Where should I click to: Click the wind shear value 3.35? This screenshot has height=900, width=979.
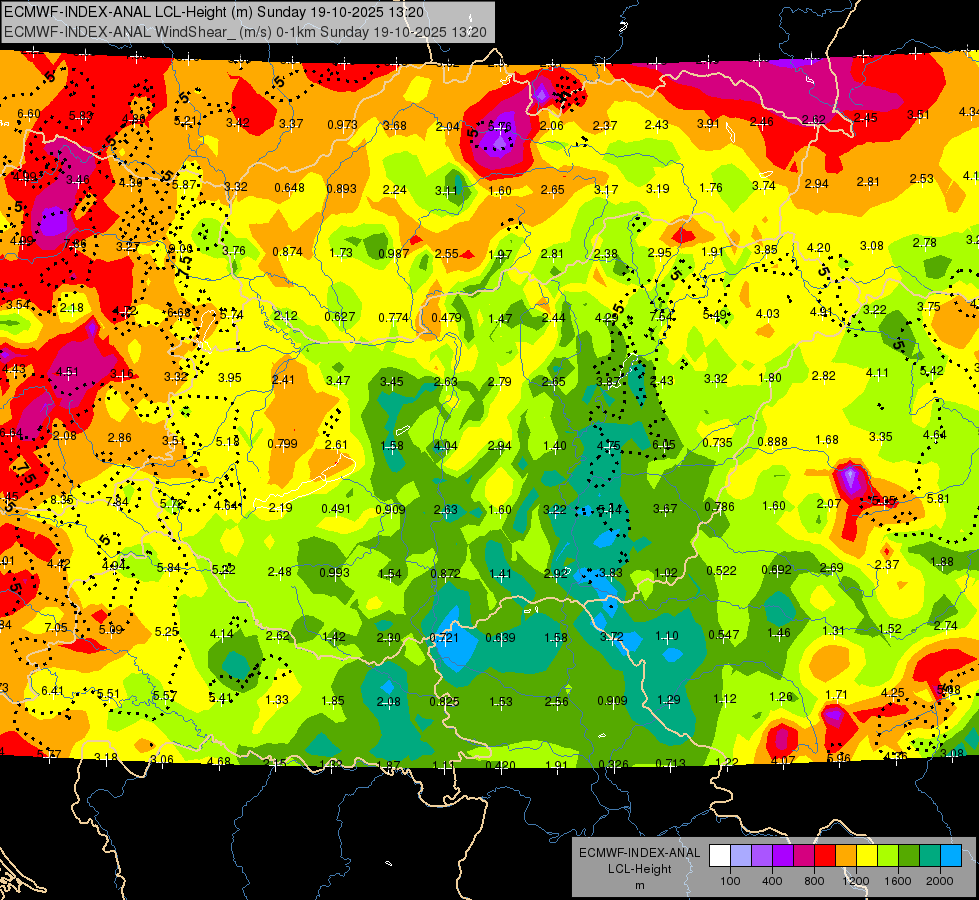880,437
